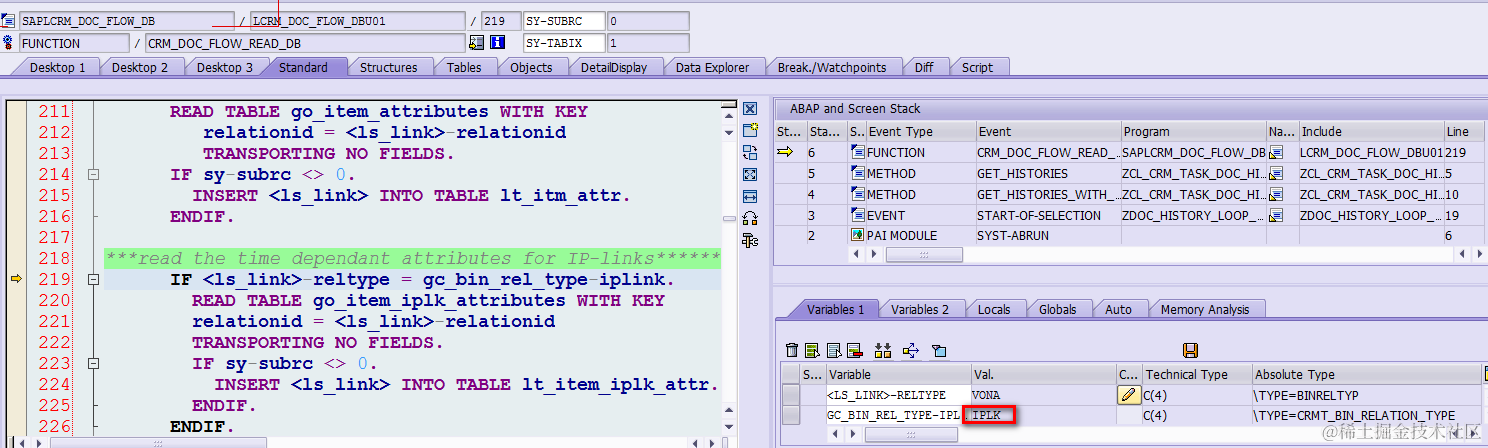
Task: Switch to the Locals tab
Action: pos(994,309)
